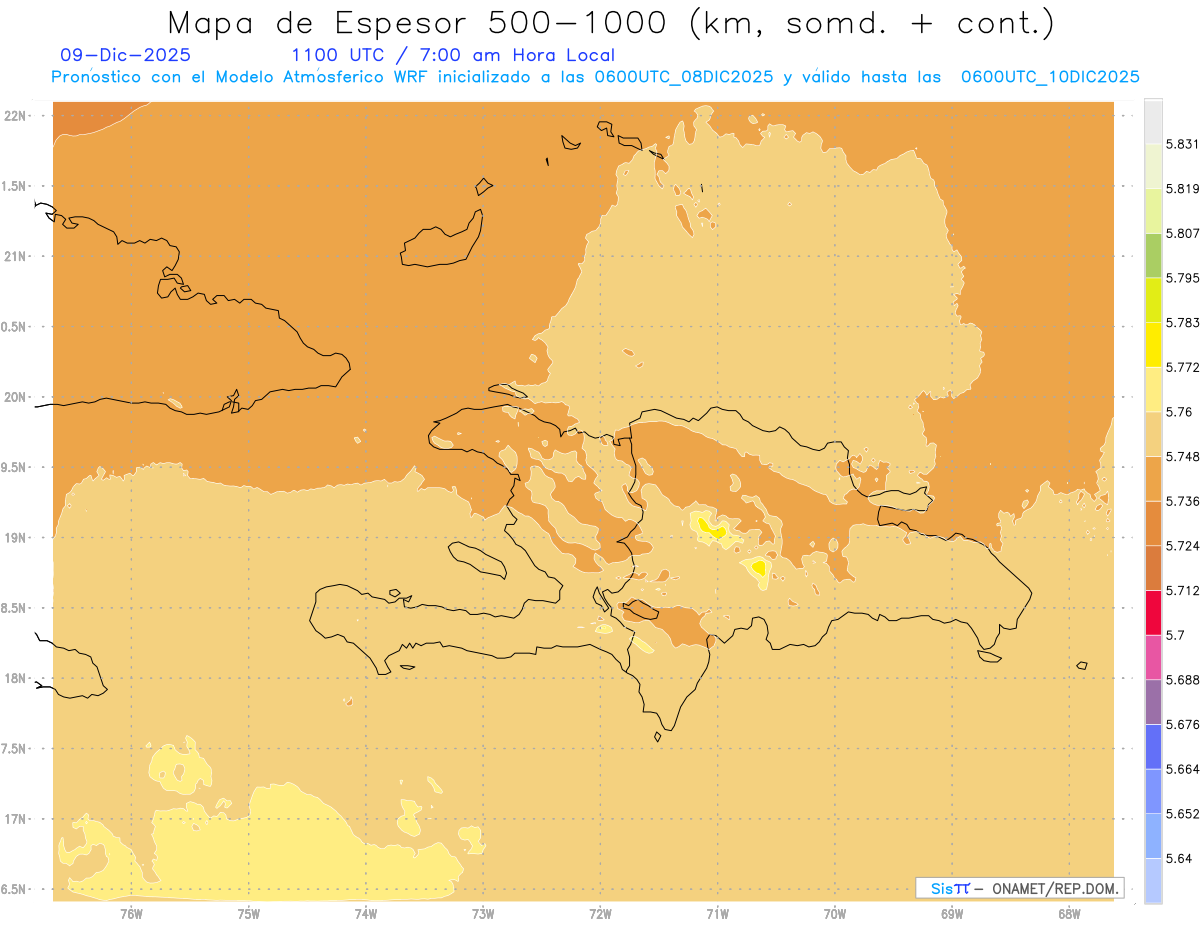Click the colorbar value "5.688"

1182,680
